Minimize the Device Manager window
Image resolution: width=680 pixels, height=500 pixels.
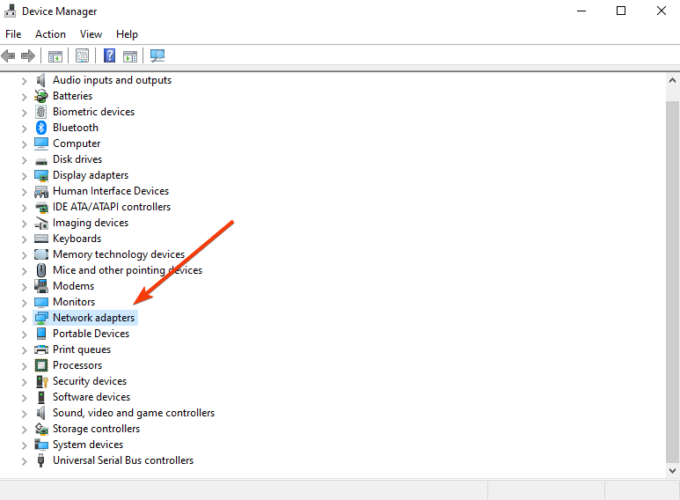[581, 11]
